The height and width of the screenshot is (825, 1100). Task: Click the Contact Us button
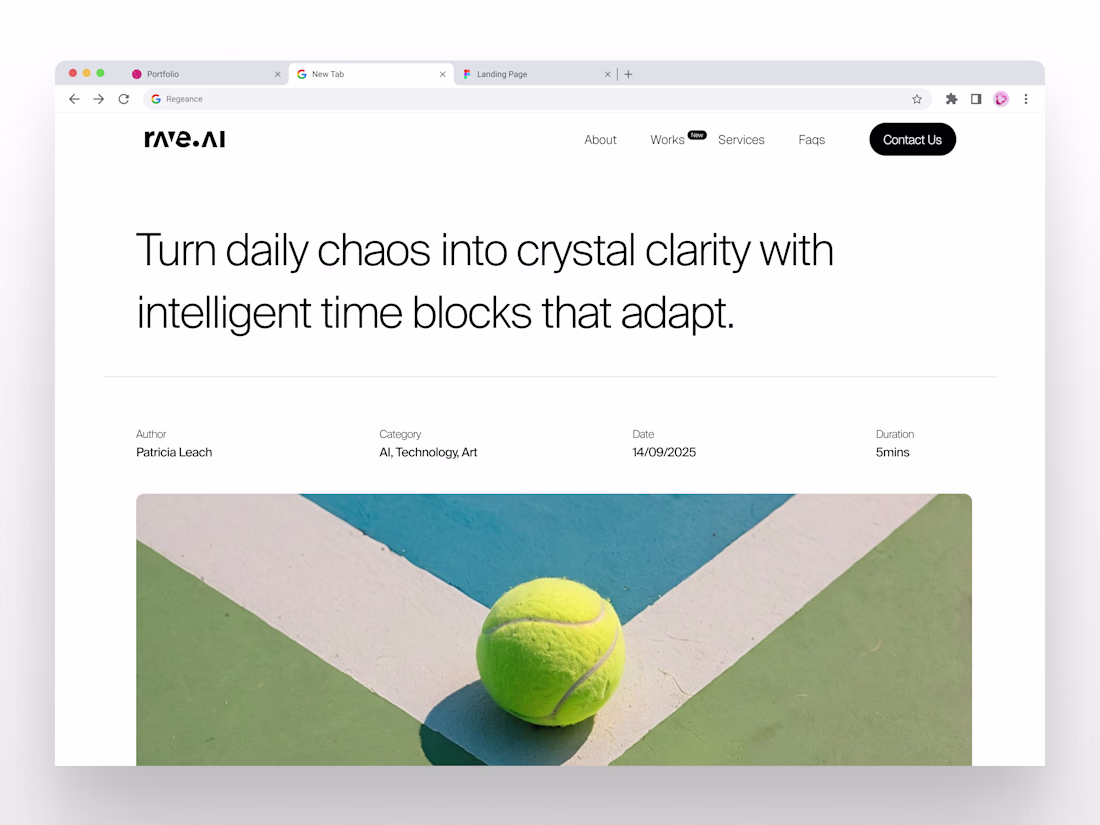click(x=912, y=140)
